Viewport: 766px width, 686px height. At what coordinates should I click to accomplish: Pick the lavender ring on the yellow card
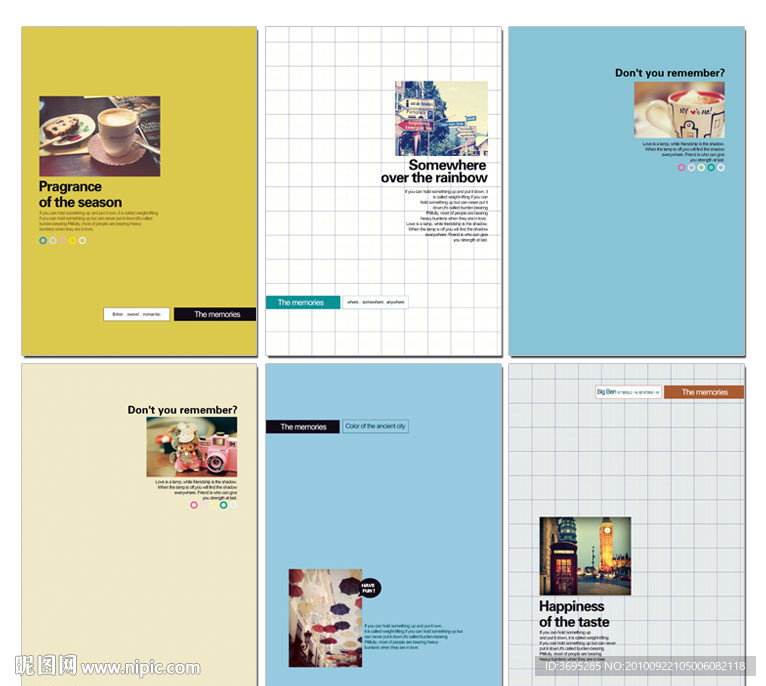pyautogui.click(x=53, y=240)
